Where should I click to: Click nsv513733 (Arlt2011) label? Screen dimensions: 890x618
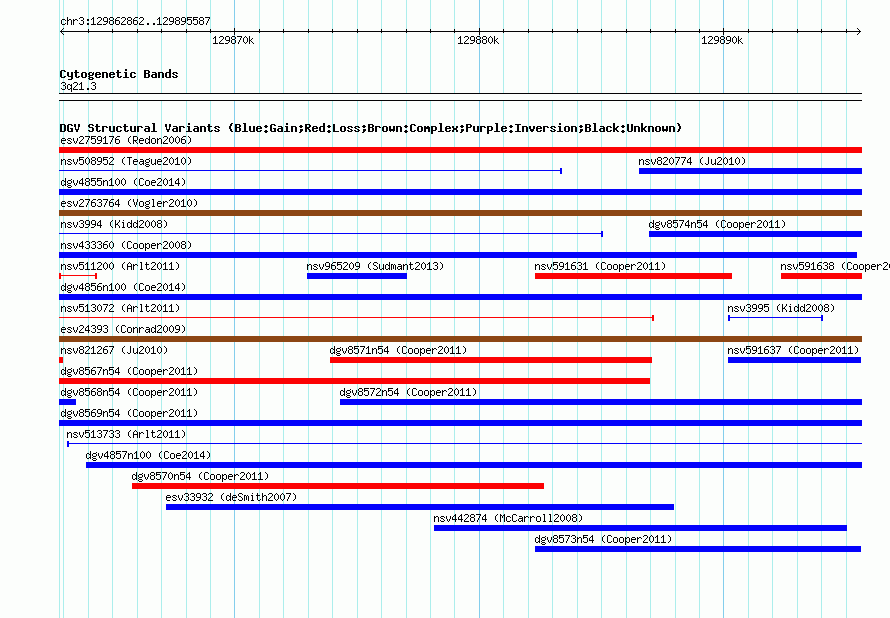[x=126, y=434]
